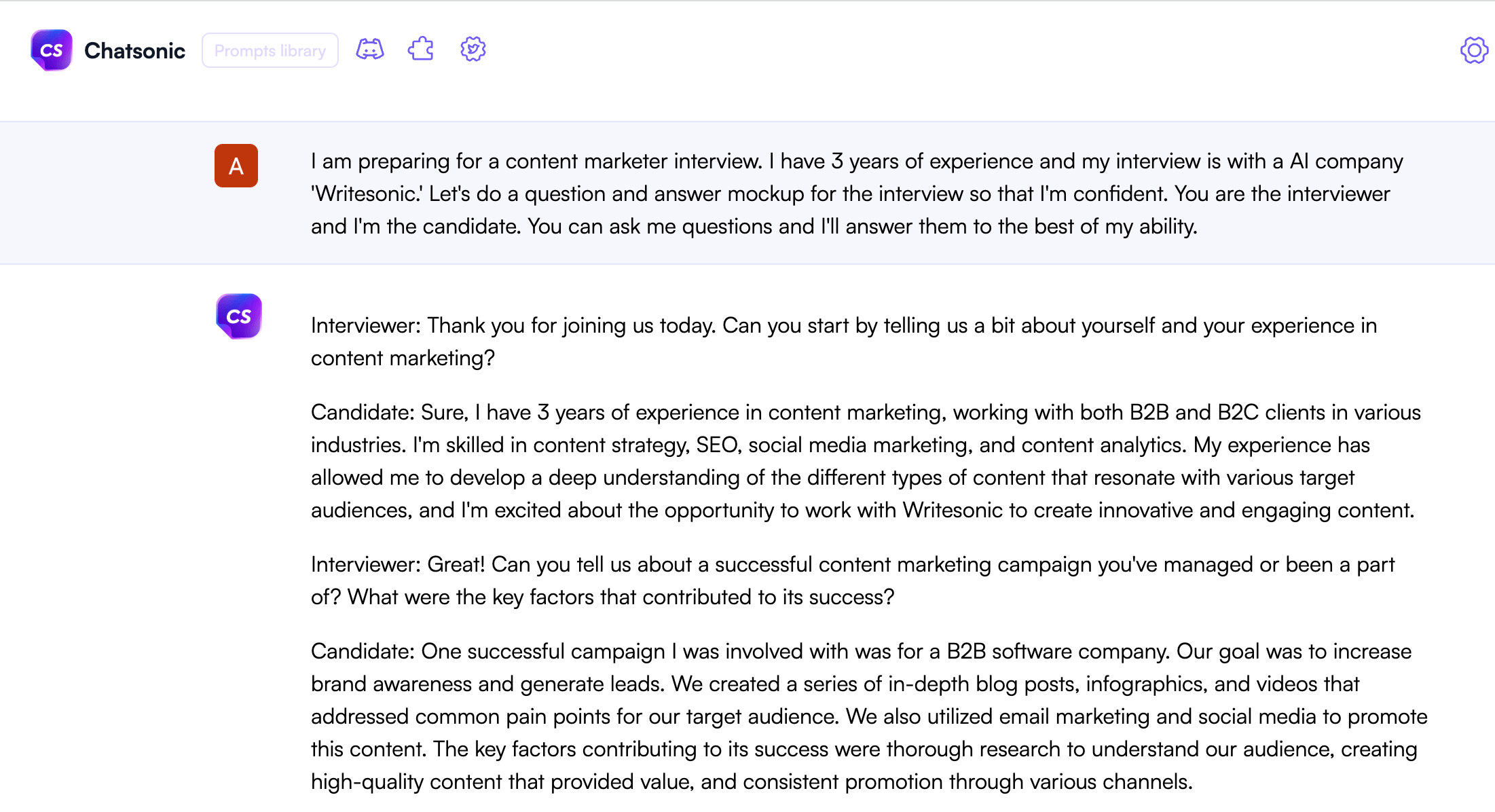This screenshot has width=1495, height=812.
Task: Click the CS Chatsonic logo
Action: point(51,50)
